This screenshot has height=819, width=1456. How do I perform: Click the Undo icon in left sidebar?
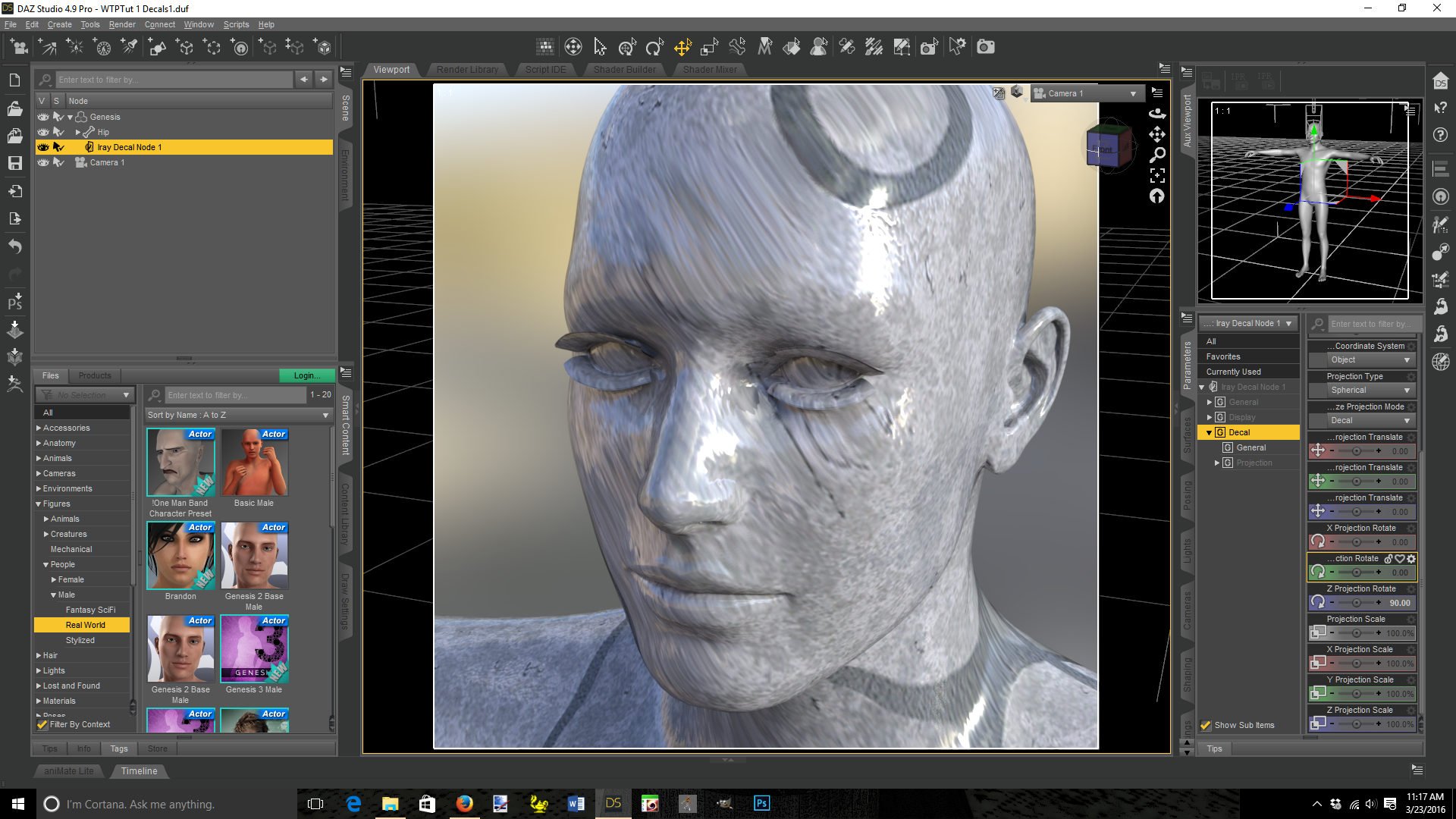[x=14, y=246]
